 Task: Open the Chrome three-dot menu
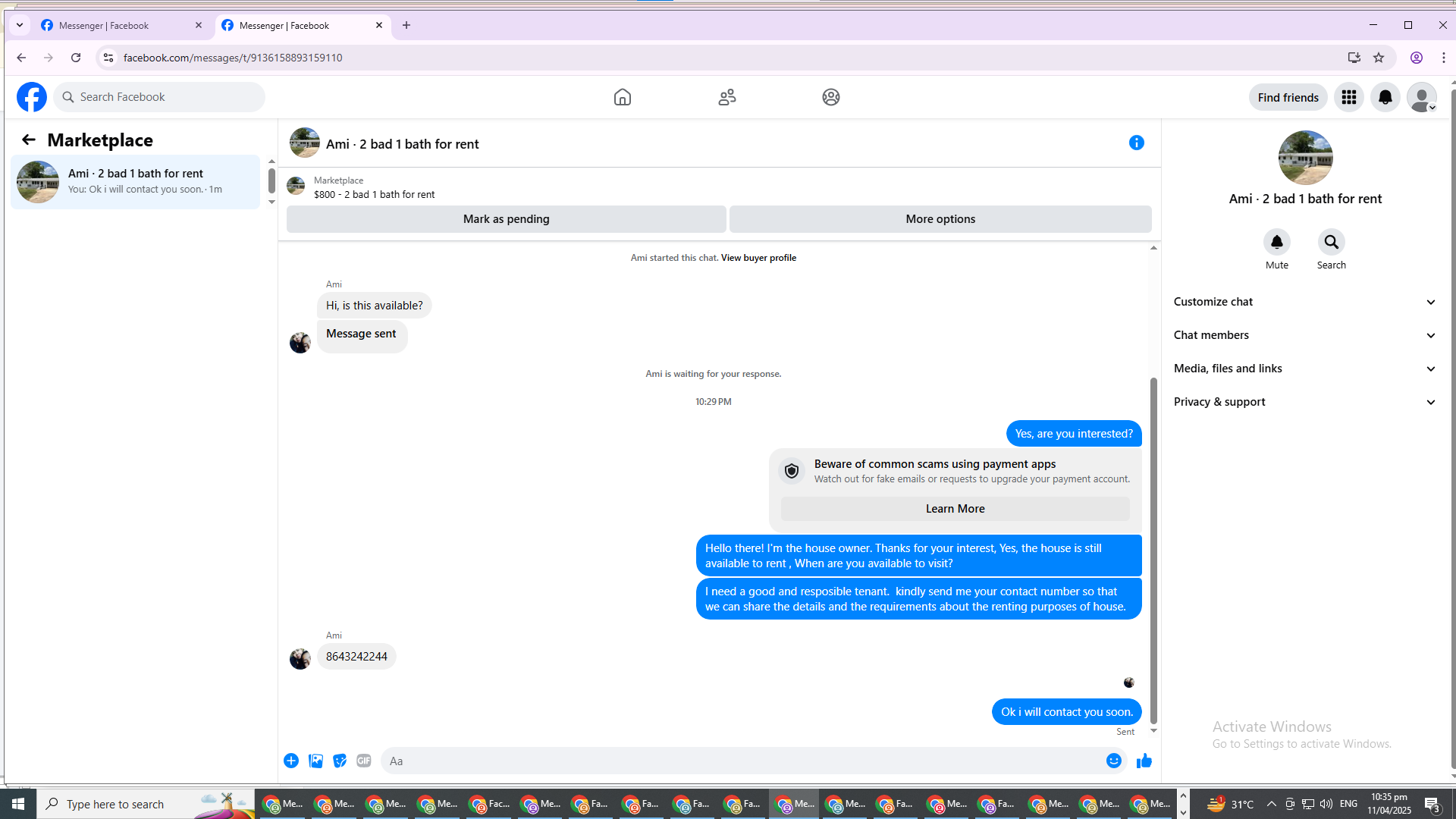pos(1444,58)
